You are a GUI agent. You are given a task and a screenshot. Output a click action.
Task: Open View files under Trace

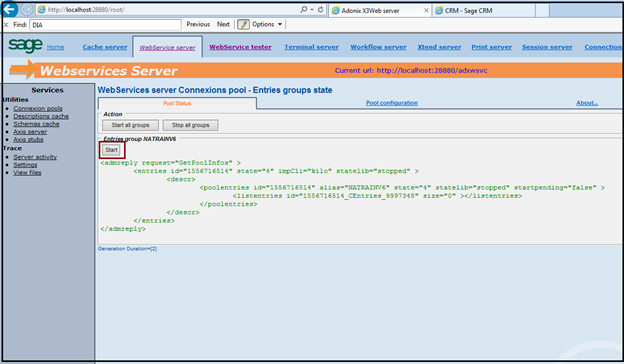(27, 172)
